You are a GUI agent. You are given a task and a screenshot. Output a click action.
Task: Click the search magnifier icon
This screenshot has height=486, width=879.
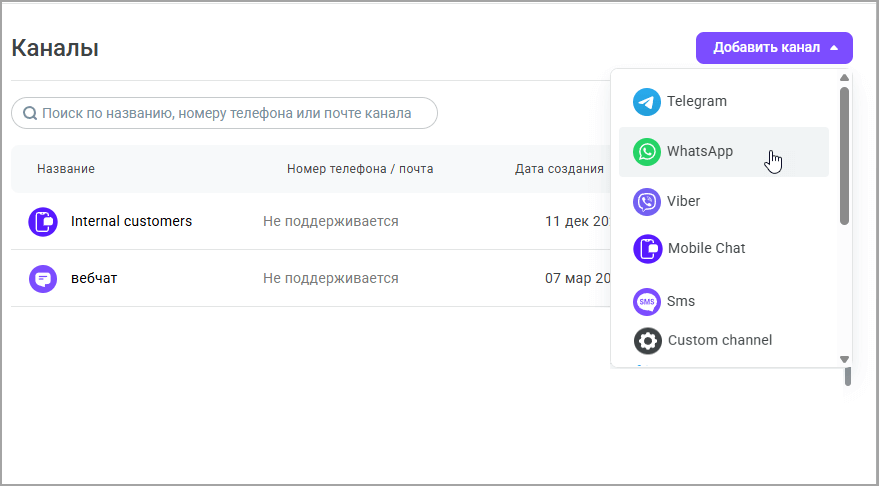pyautogui.click(x=30, y=113)
